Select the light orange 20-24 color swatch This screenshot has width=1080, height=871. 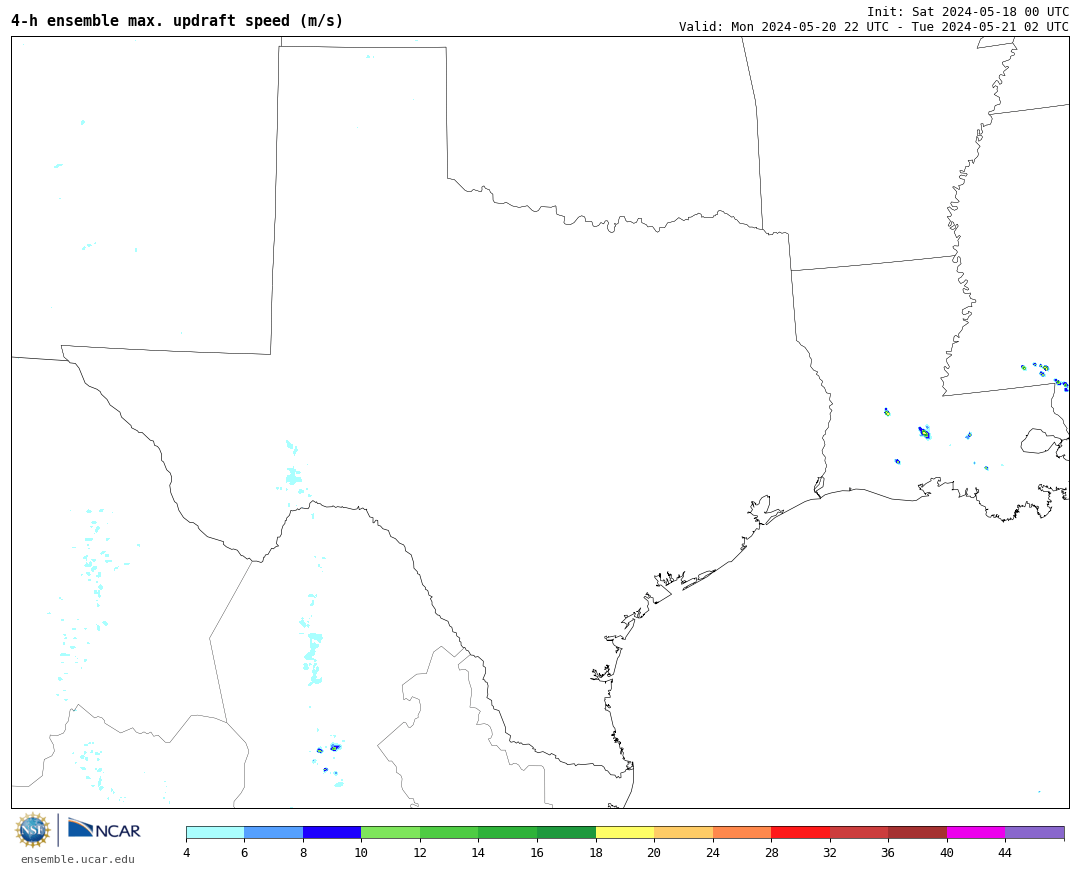coord(683,832)
